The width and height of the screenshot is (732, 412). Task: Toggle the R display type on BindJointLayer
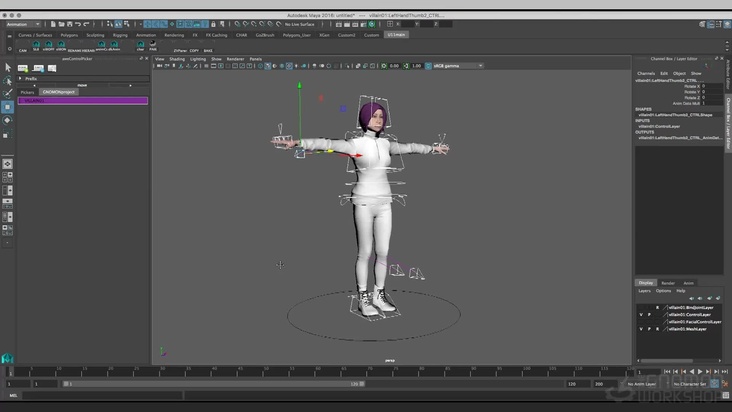pos(657,307)
